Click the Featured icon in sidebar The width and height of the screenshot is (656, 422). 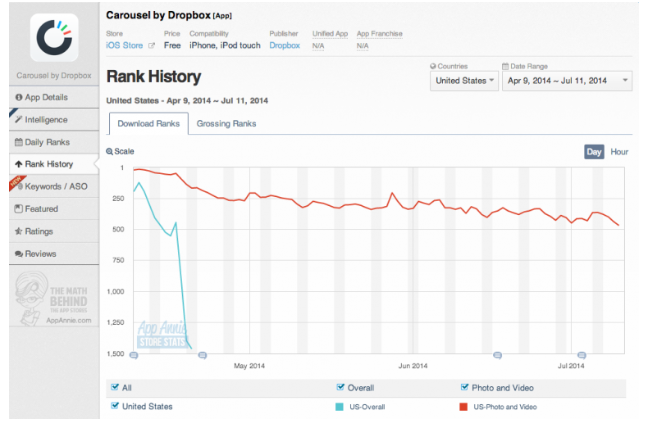point(18,209)
